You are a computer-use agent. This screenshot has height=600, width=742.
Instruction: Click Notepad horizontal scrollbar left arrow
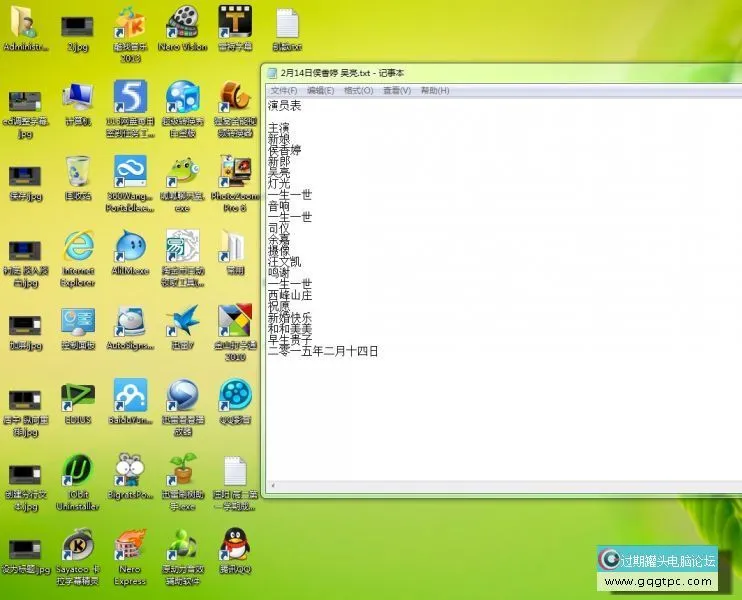click(x=273, y=485)
